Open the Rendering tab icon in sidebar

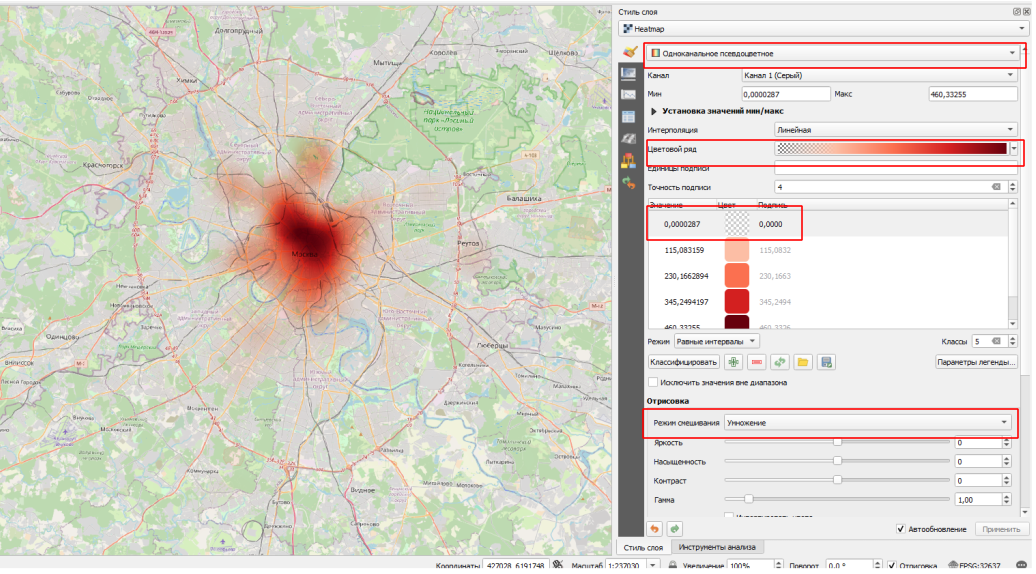click(628, 139)
